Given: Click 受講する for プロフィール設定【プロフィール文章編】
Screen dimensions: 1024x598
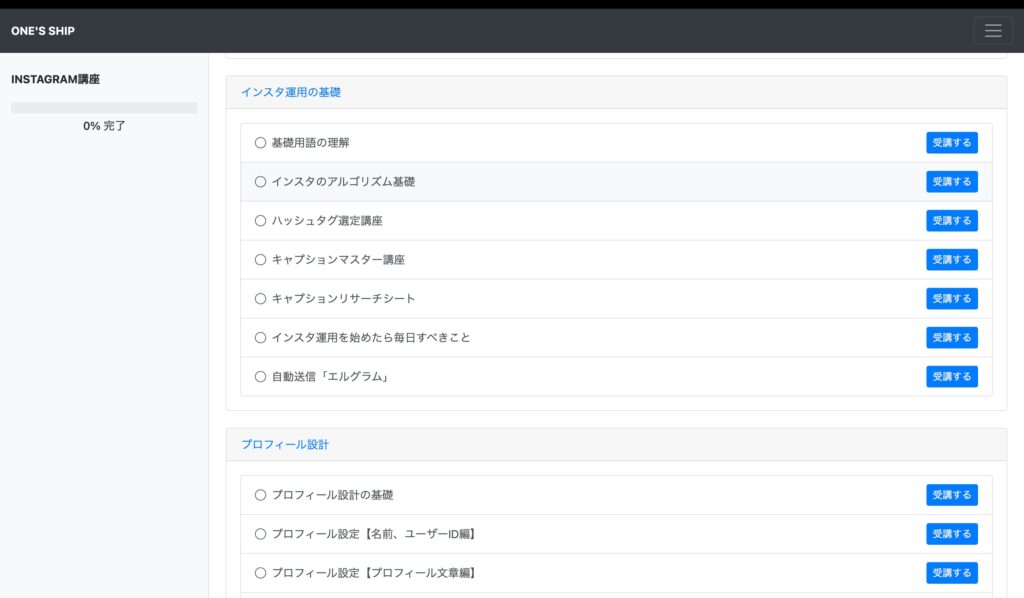Looking at the screenshot, I should 952,573.
